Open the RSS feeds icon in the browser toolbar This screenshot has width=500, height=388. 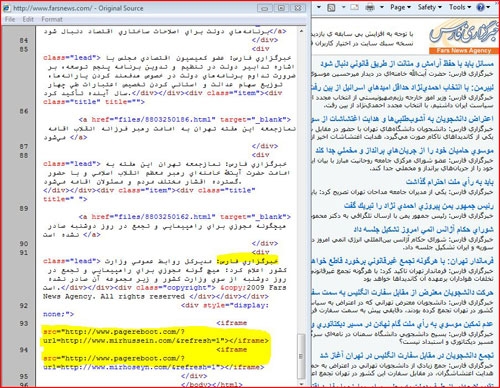click(331, 7)
